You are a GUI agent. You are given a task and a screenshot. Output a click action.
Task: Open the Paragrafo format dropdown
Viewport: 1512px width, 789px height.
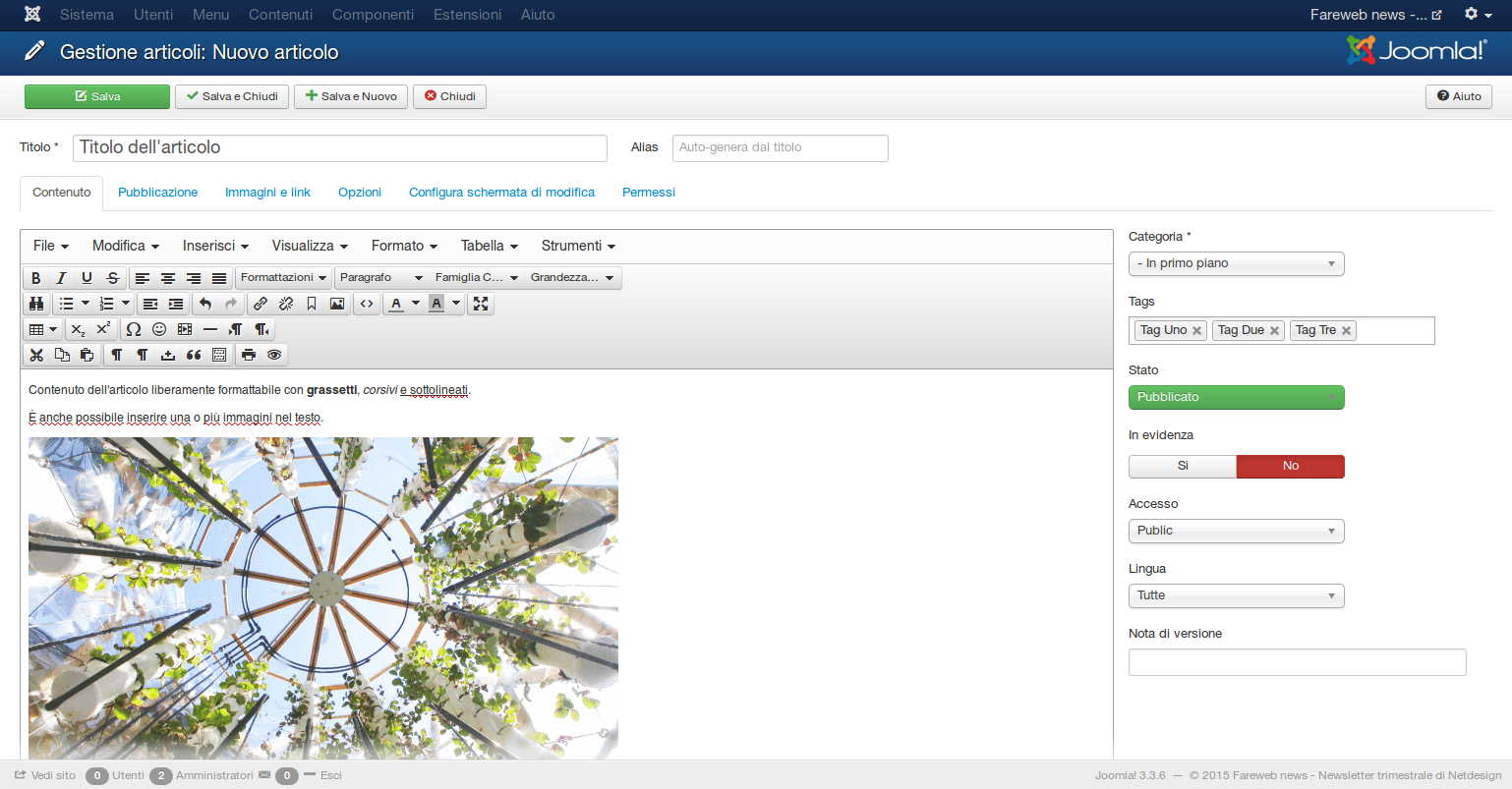click(x=380, y=278)
